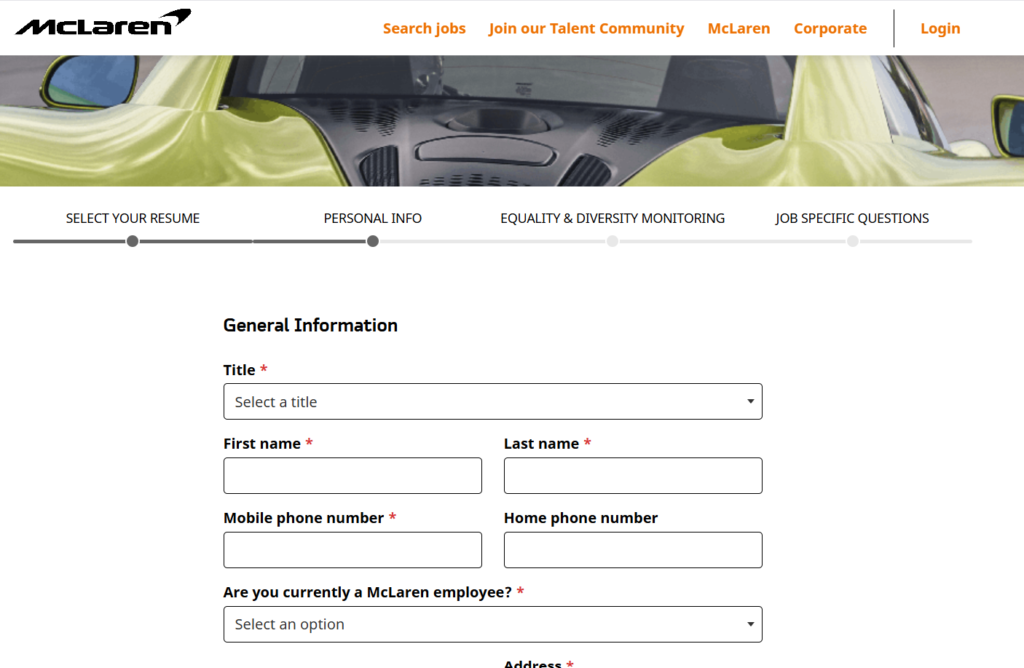The width and height of the screenshot is (1024, 668).
Task: Click into the Home phone number field
Action: (x=633, y=550)
